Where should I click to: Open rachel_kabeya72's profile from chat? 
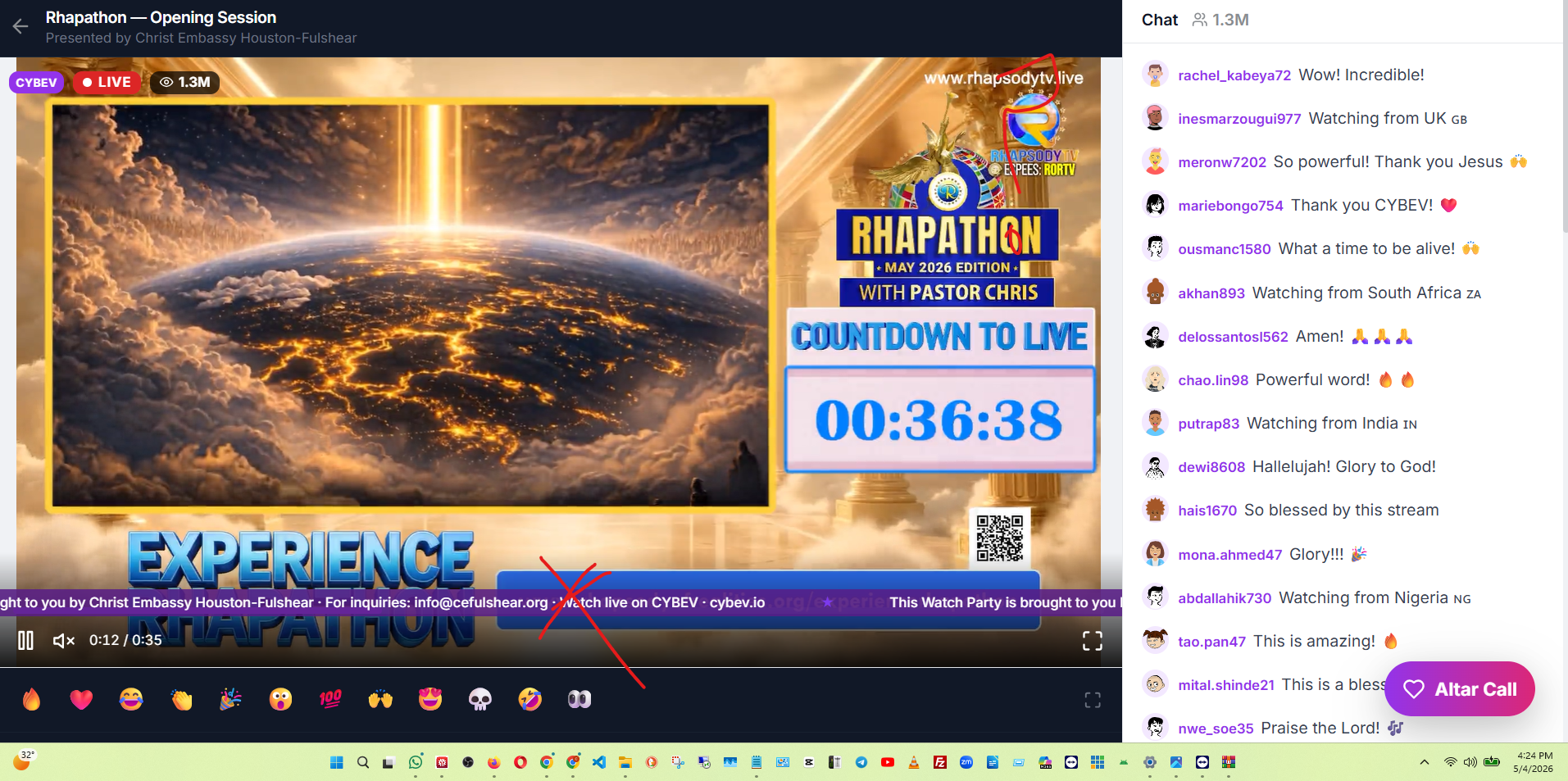[x=1234, y=75]
